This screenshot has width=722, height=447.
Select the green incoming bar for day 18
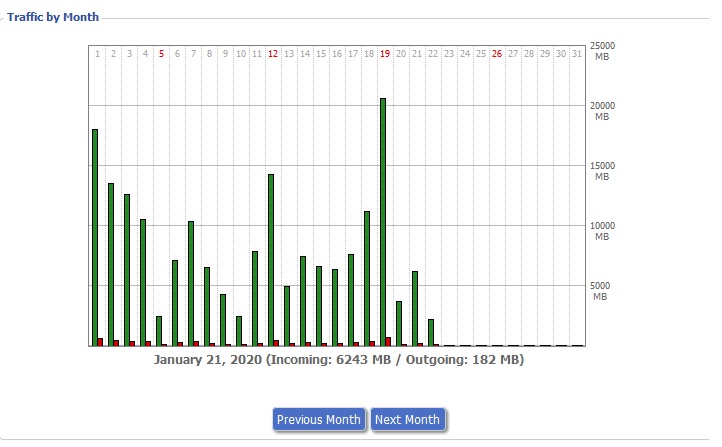[x=367, y=279]
